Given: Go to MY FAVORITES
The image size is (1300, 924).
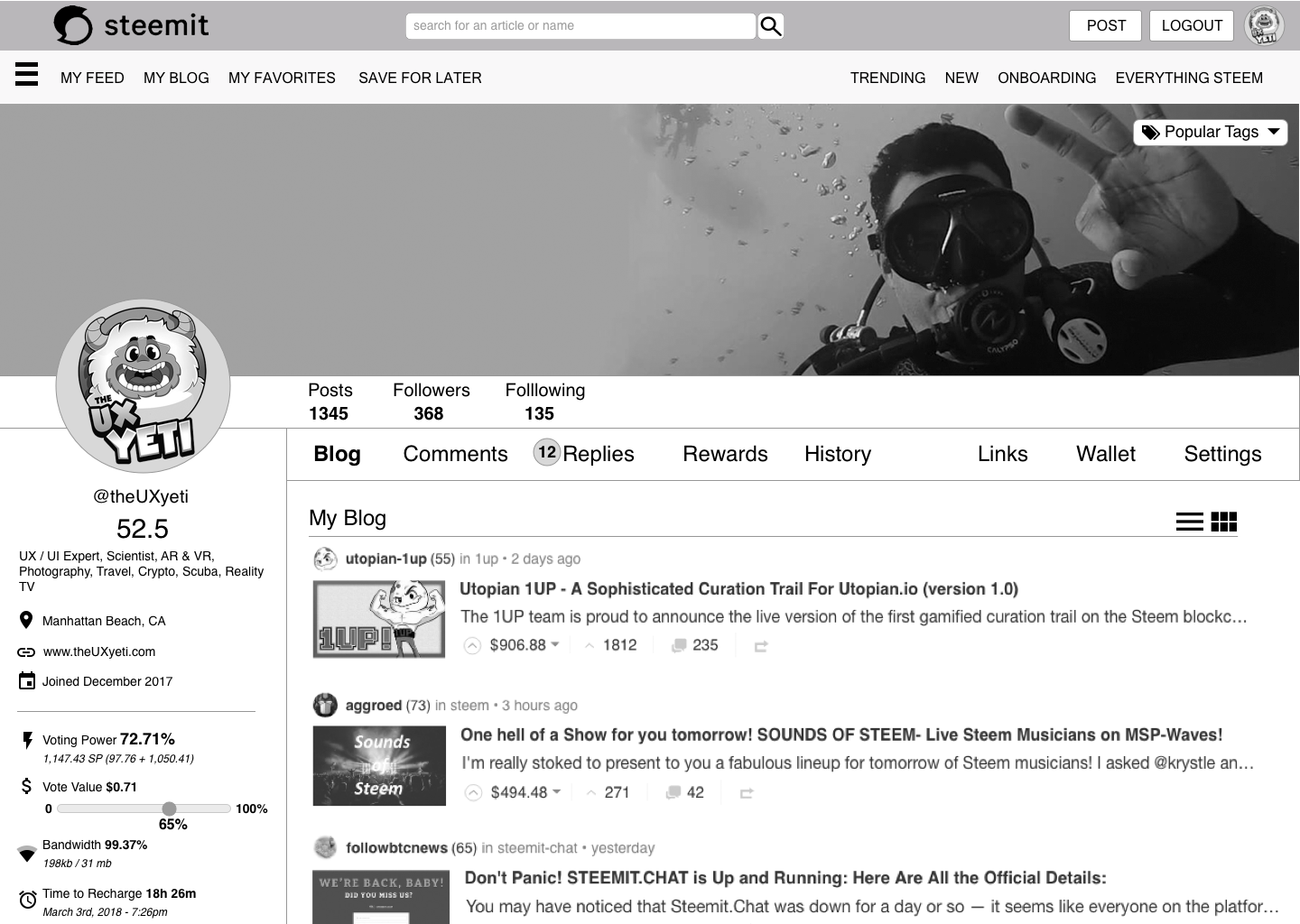Looking at the screenshot, I should (282, 78).
